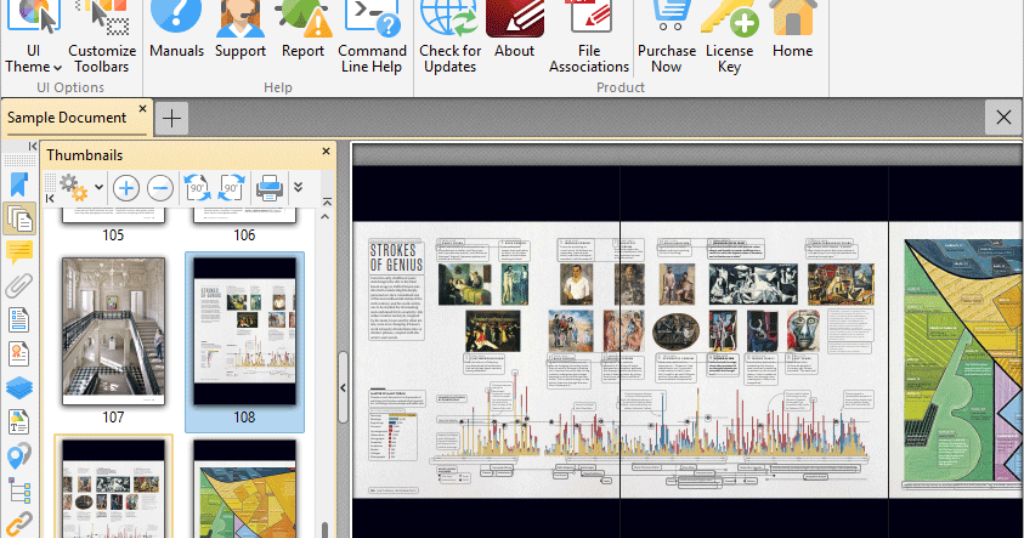This screenshot has height=538, width=1024.
Task: Collapse the side pane splitter arrow
Action: pos(343,388)
